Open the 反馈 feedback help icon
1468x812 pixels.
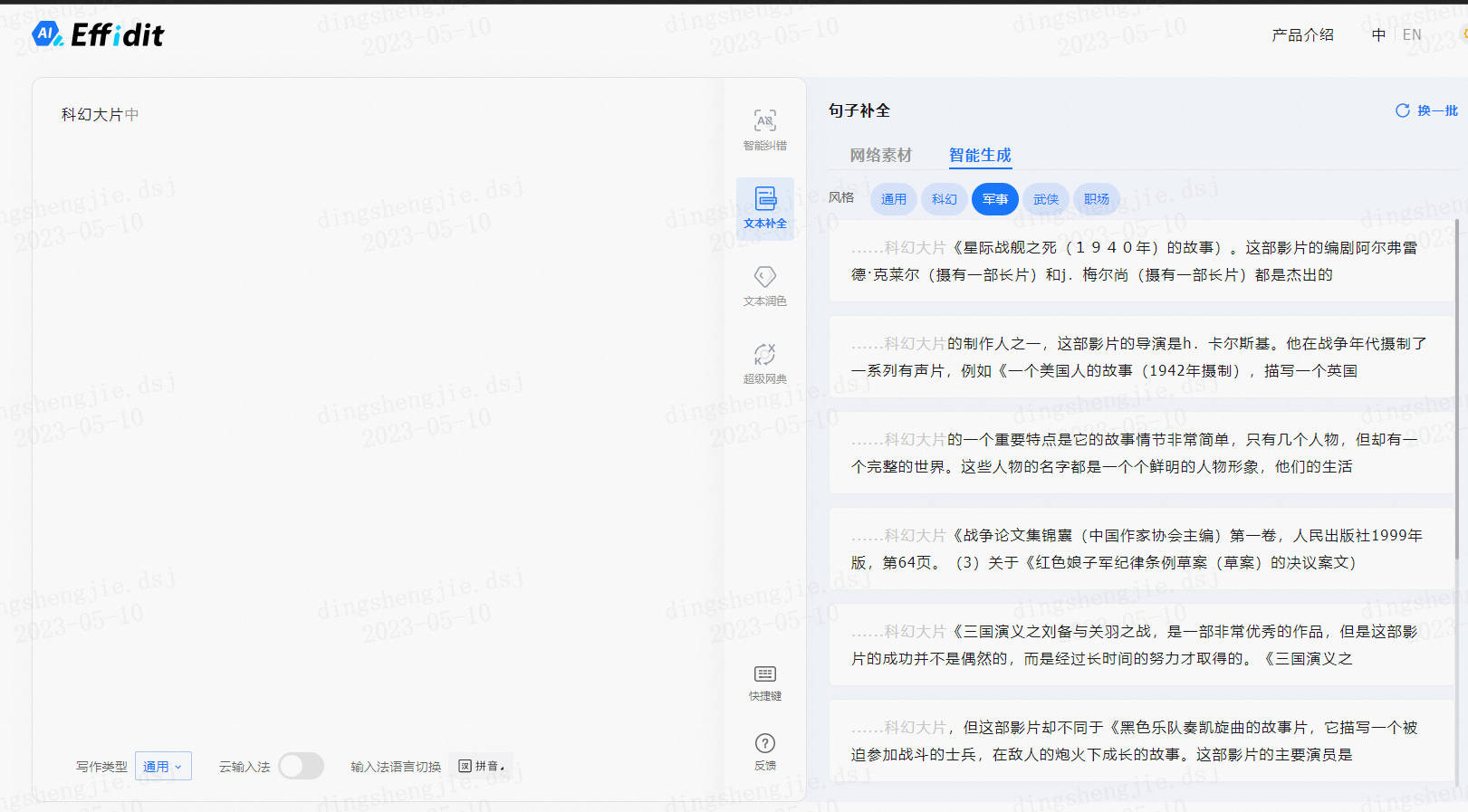764,752
